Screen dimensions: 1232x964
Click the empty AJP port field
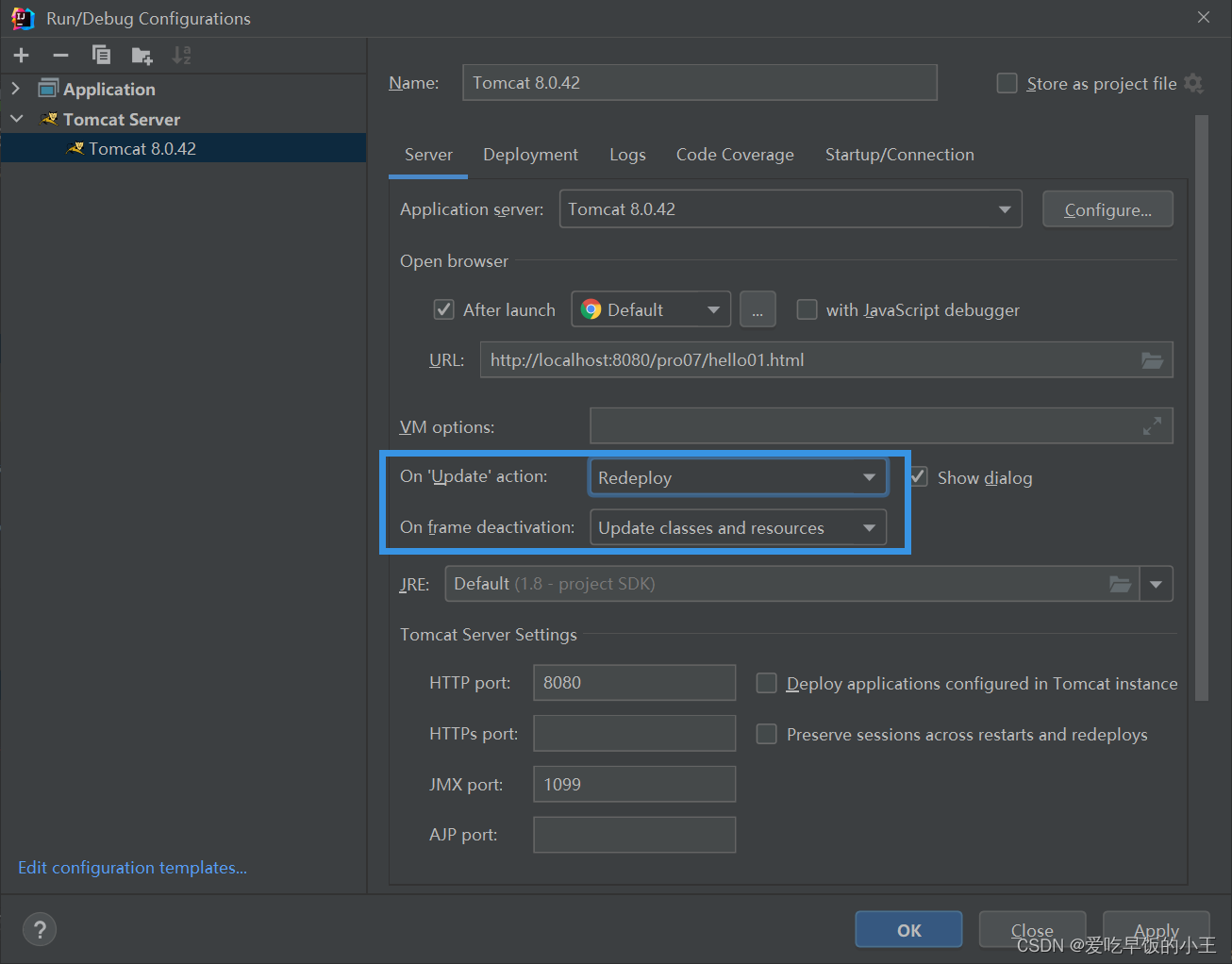[634, 835]
